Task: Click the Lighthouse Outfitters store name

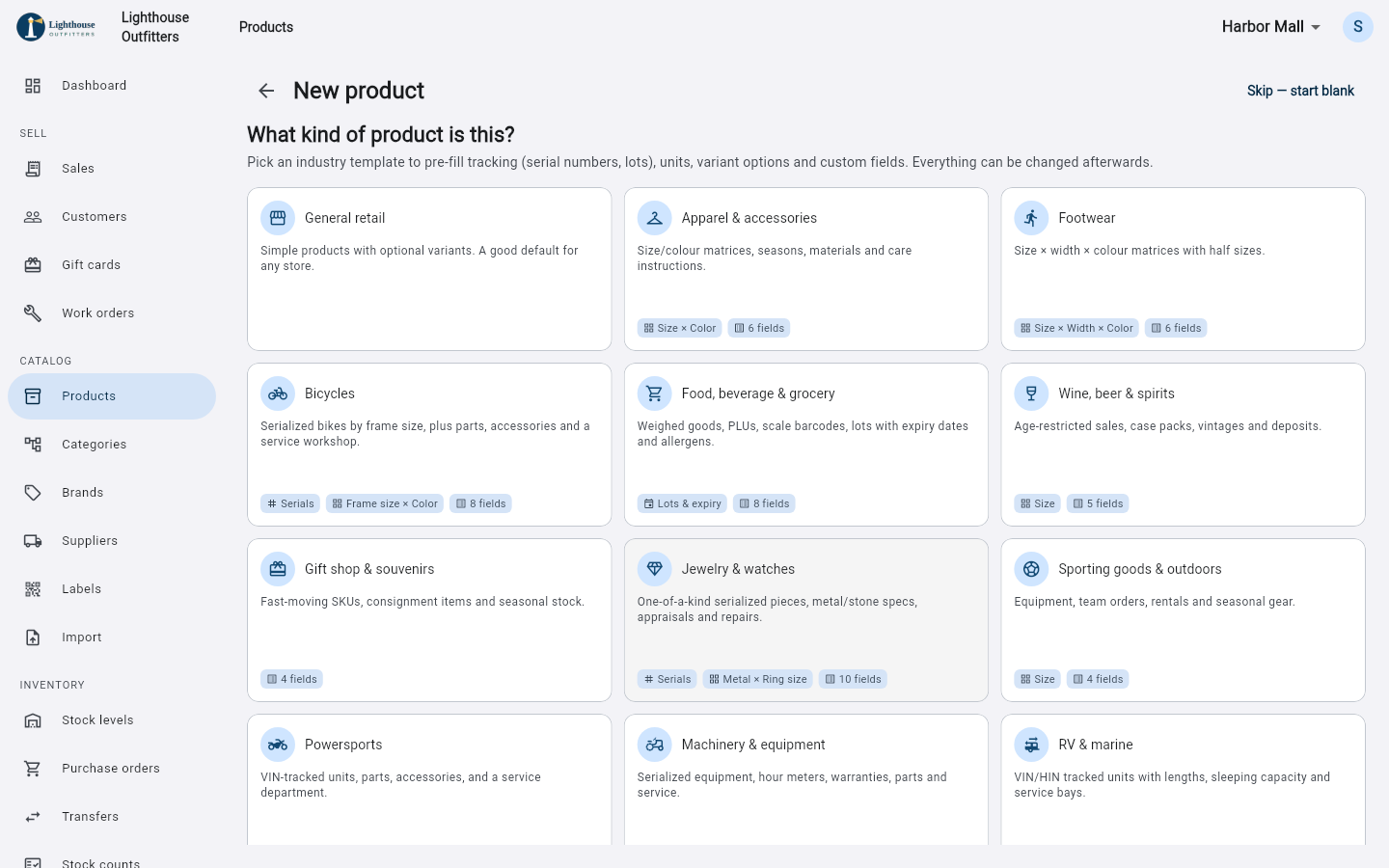Action: pos(155,27)
